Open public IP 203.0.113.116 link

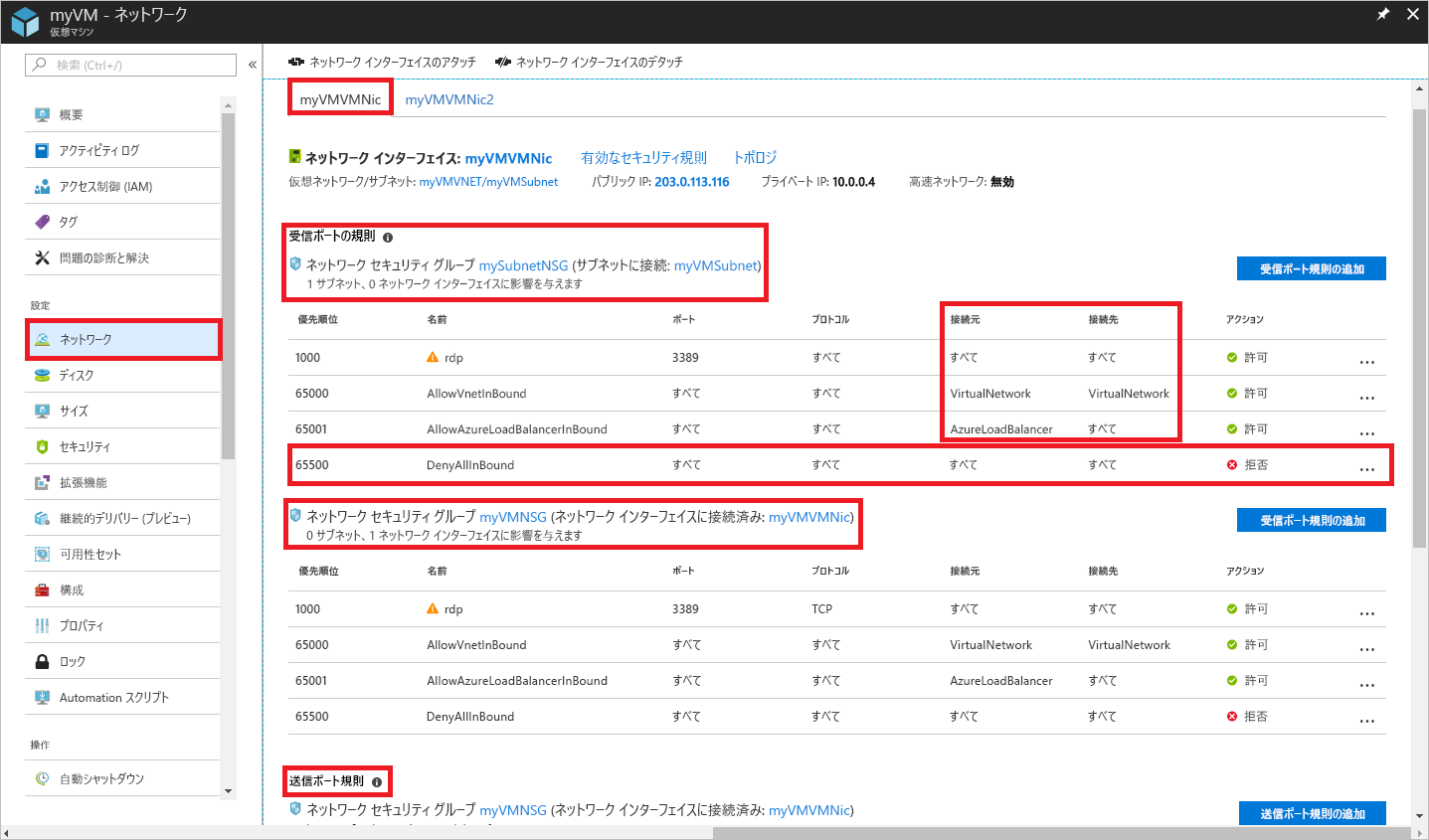tap(691, 182)
